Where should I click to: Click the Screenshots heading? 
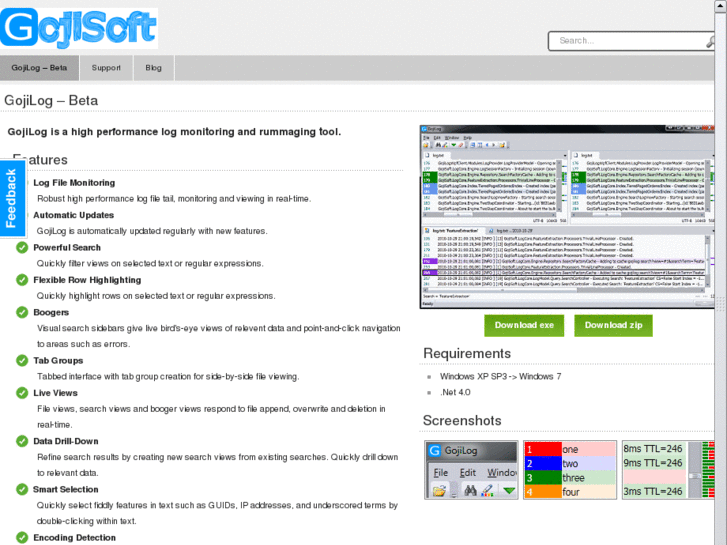tap(462, 421)
